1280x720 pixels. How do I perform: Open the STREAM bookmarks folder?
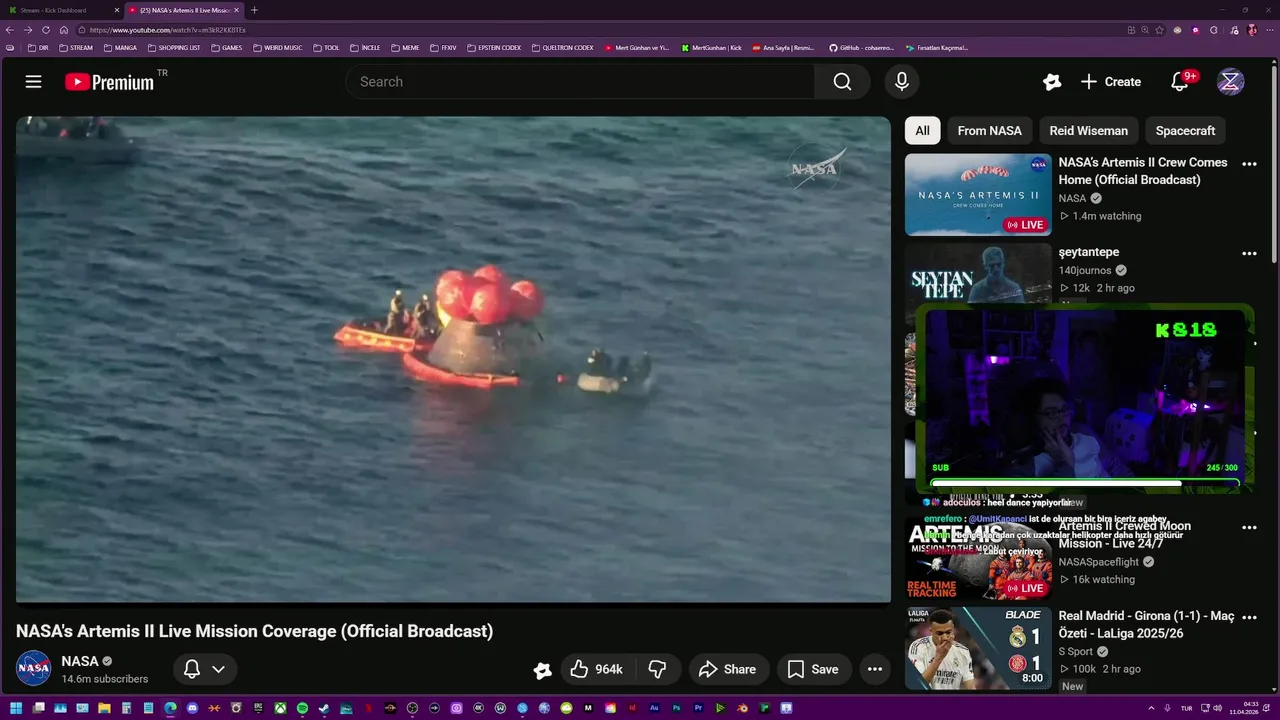[76, 48]
